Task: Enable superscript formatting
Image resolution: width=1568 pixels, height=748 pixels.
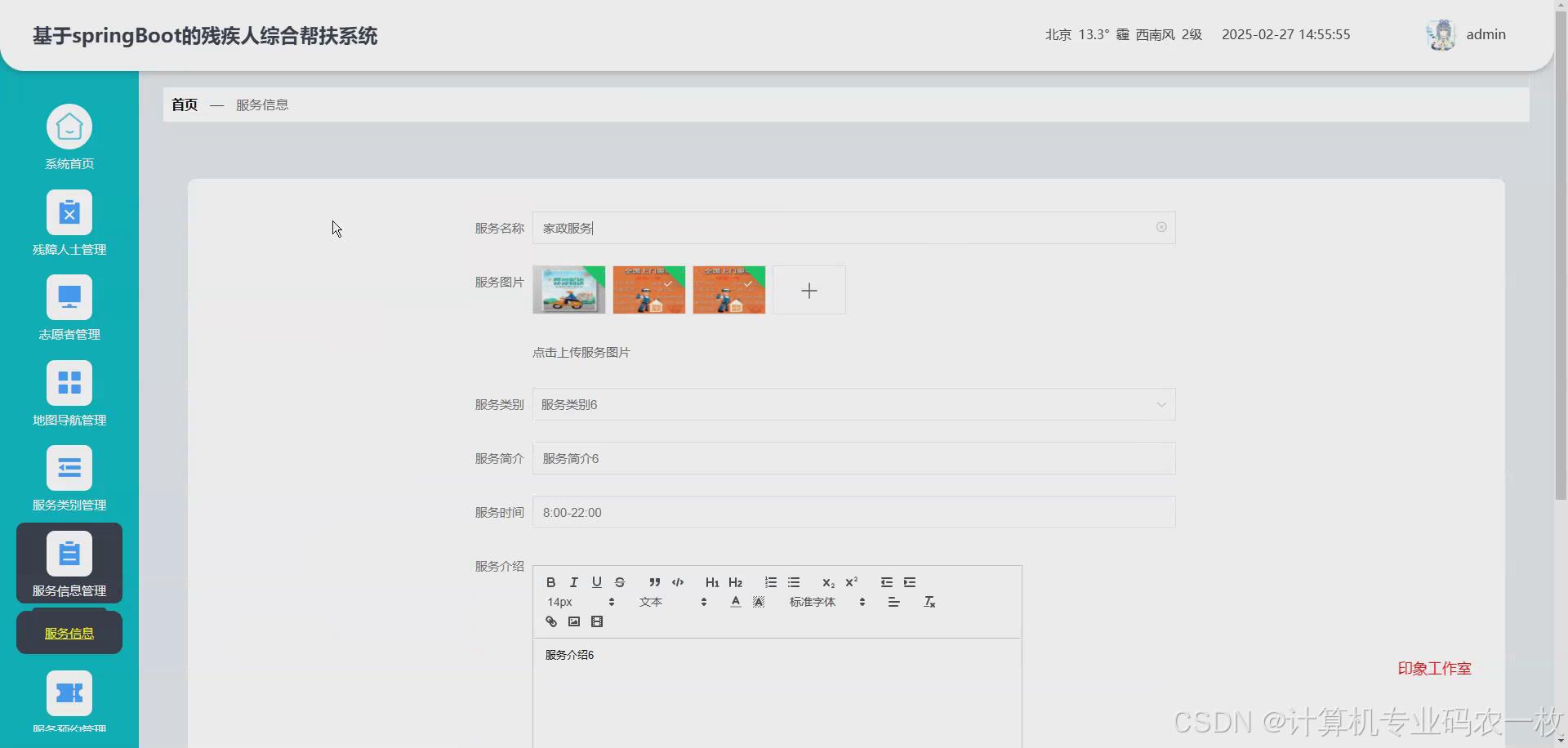Action: coord(852,582)
